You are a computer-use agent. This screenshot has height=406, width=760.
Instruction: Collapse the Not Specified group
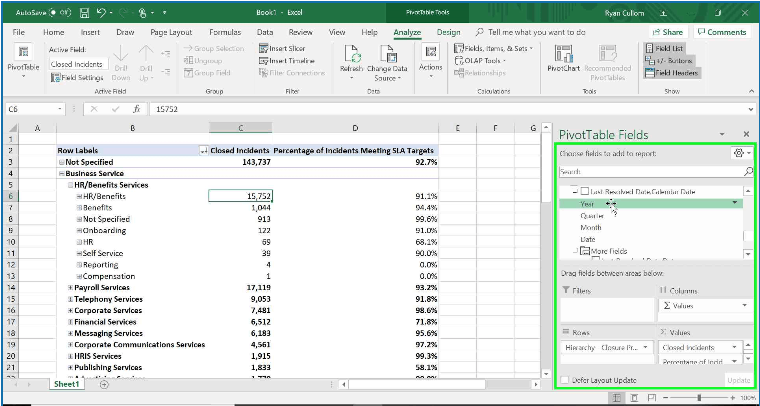(x=61, y=162)
